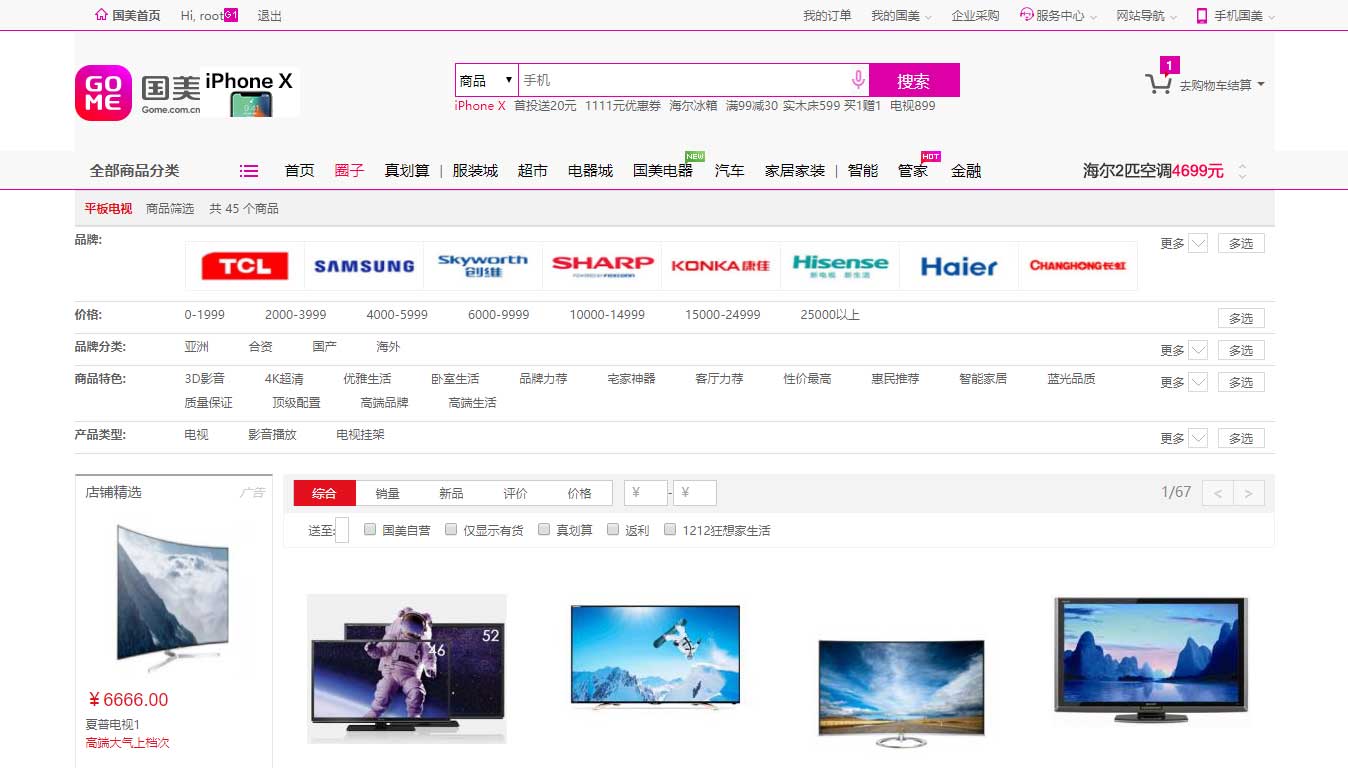
Task: Click the home icon for 国美首页
Action: point(101,15)
